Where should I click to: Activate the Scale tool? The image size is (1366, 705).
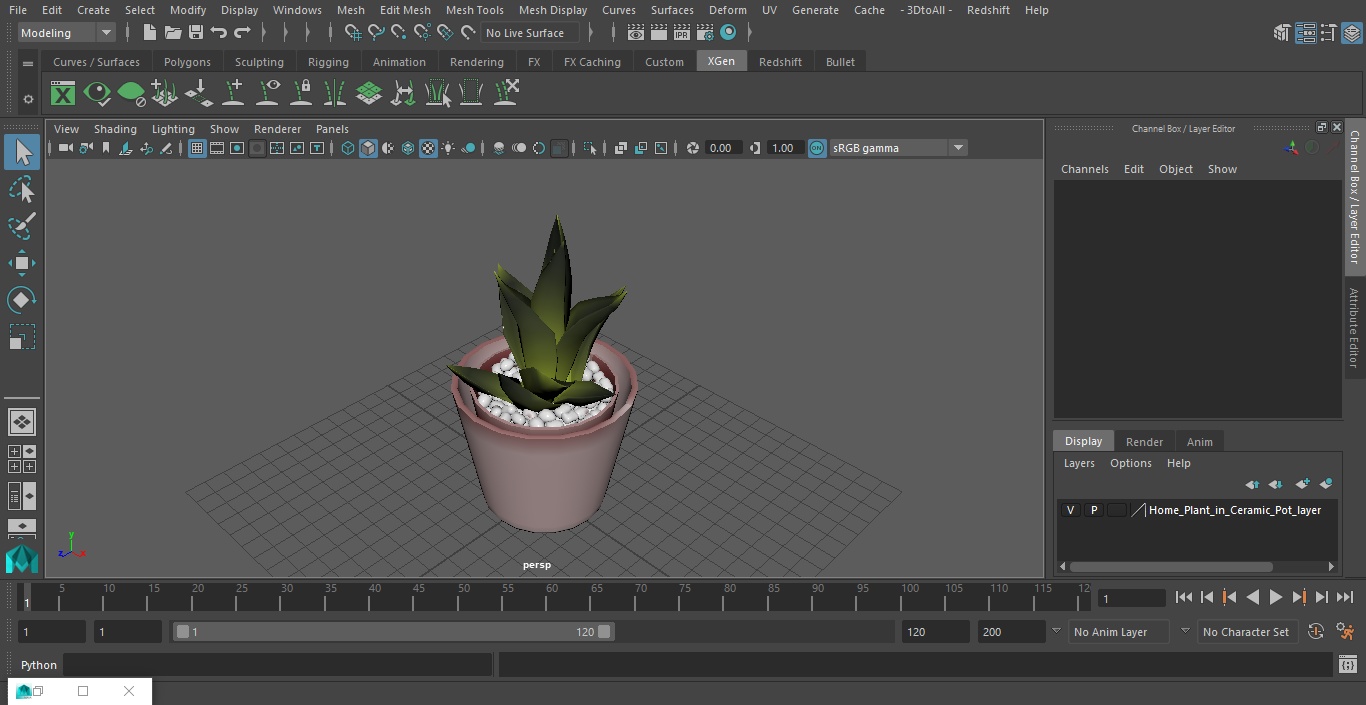[x=22, y=337]
